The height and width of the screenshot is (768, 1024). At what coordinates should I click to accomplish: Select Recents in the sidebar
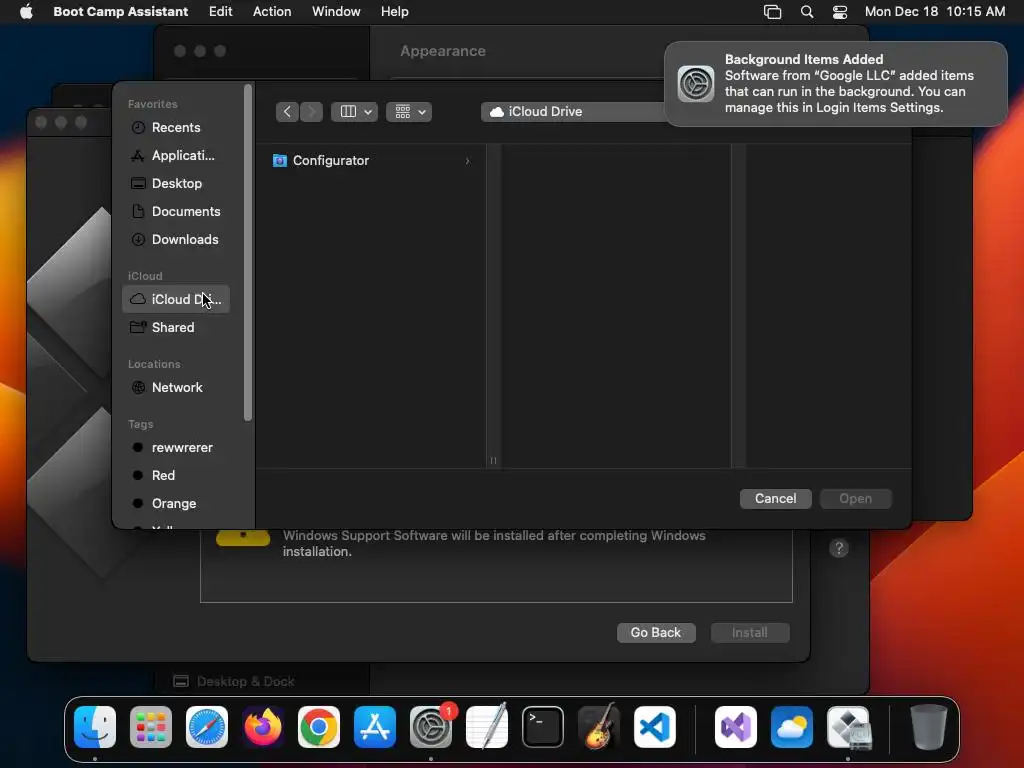tap(176, 127)
